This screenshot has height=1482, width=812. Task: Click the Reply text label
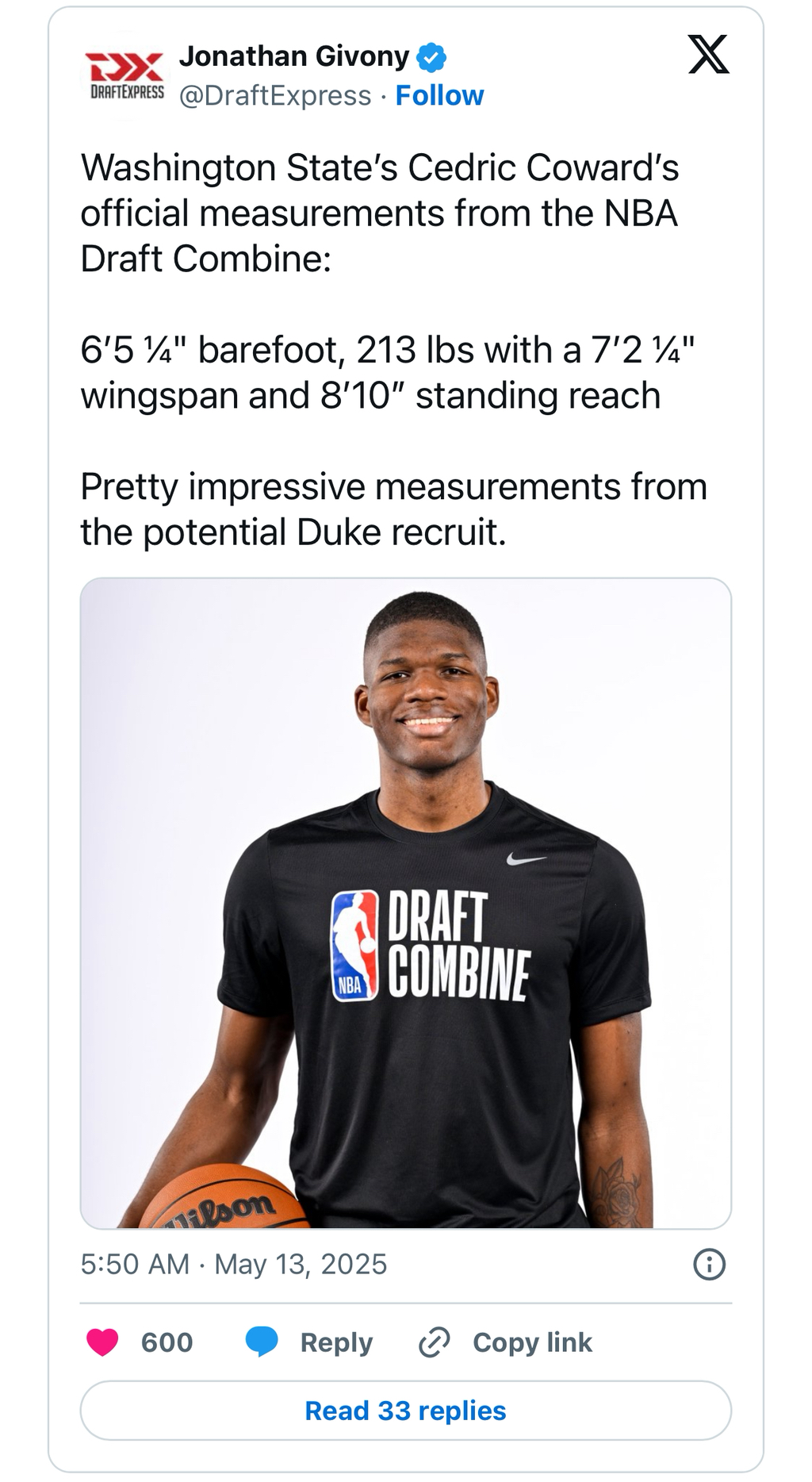pos(336,1342)
